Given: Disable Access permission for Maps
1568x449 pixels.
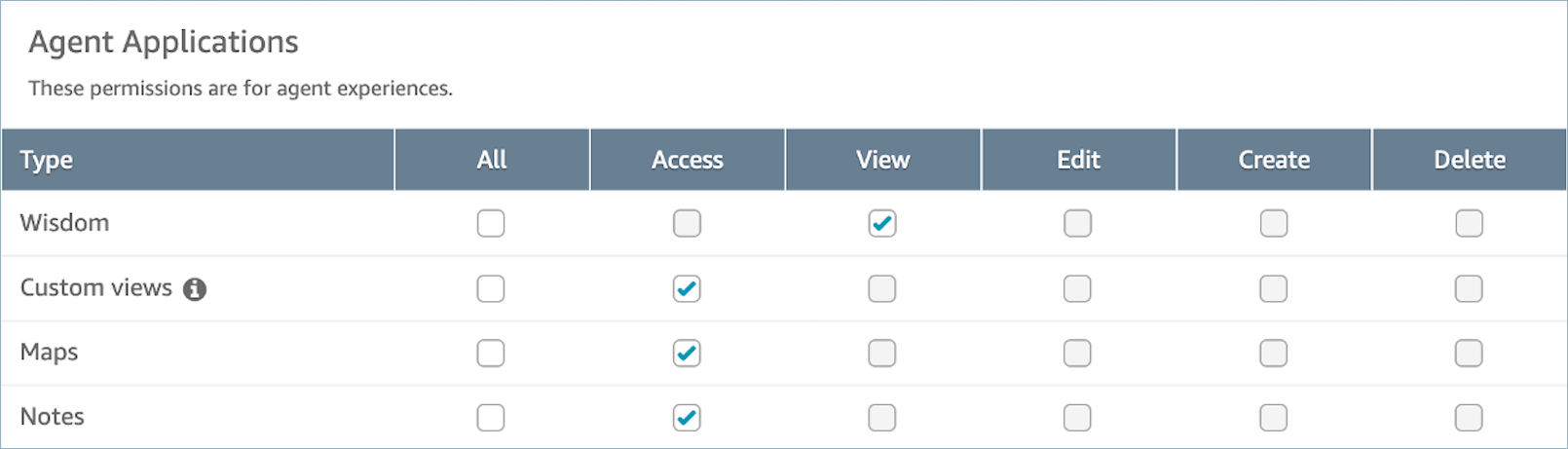Looking at the screenshot, I should tap(687, 354).
